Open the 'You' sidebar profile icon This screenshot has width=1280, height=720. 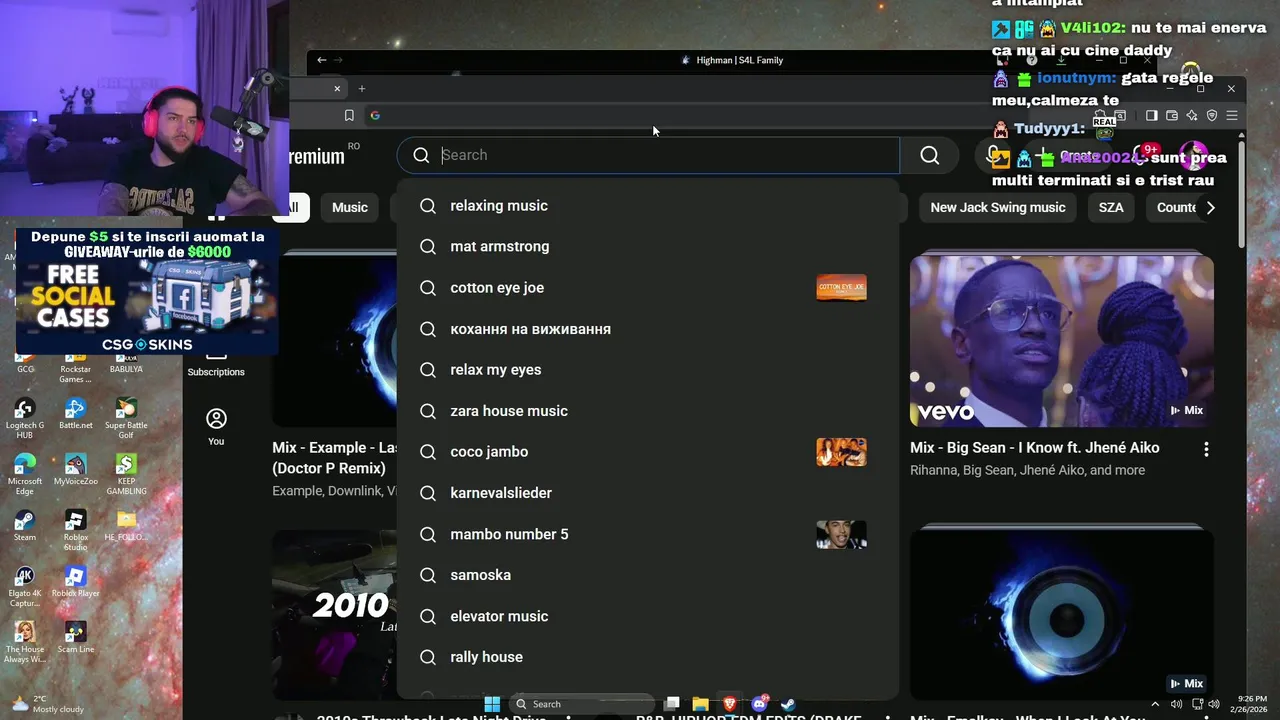(x=216, y=426)
